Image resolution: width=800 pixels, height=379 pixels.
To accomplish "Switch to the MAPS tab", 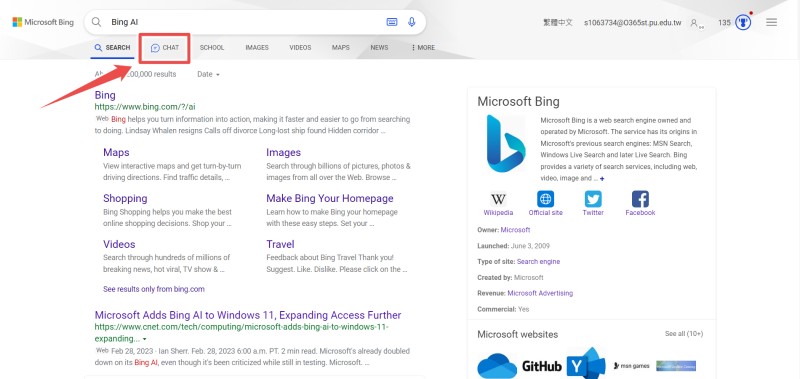I will 341,47.
